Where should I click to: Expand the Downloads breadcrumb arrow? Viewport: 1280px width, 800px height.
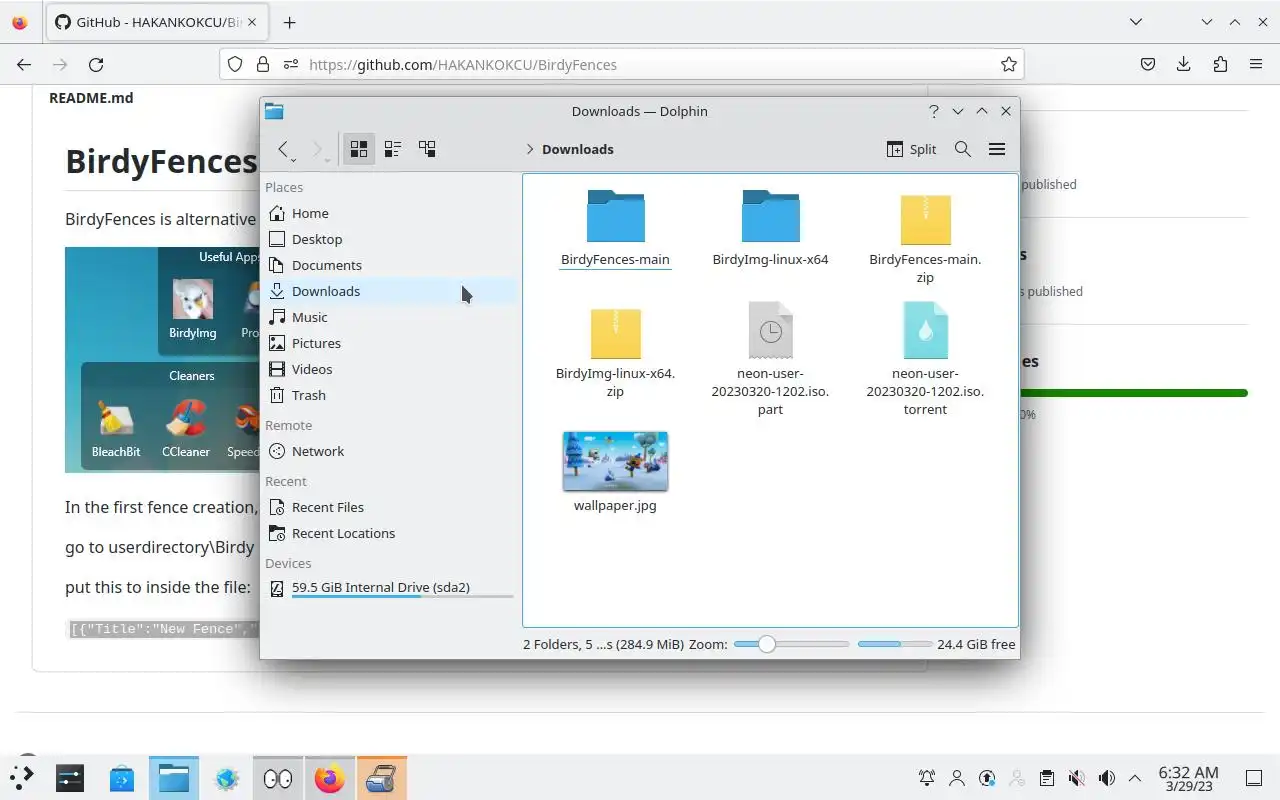pos(530,149)
